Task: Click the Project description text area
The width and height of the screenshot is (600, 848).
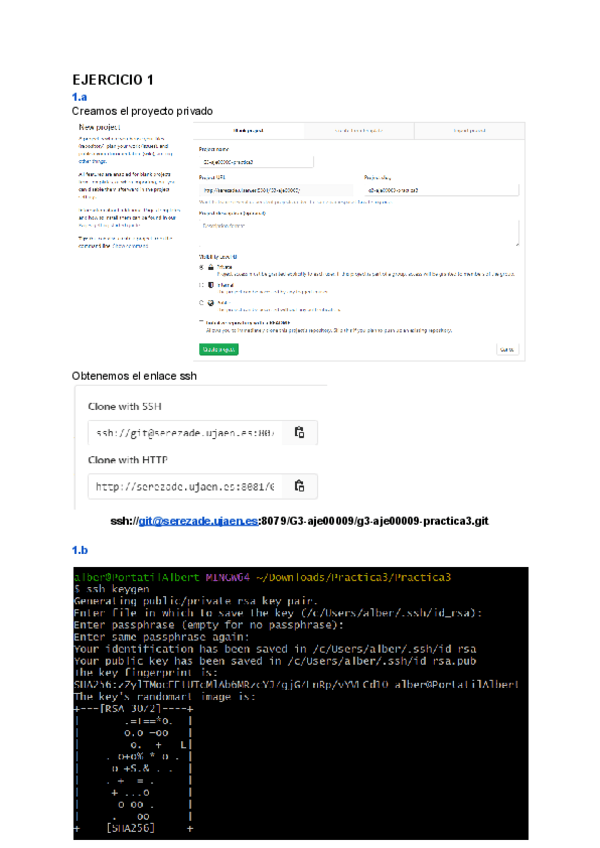Action: [359, 233]
